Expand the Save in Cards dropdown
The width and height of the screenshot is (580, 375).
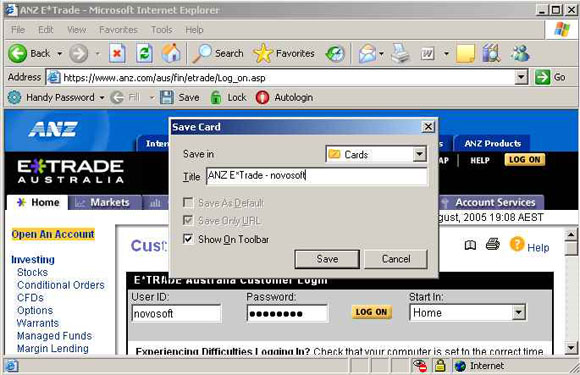[419, 154]
